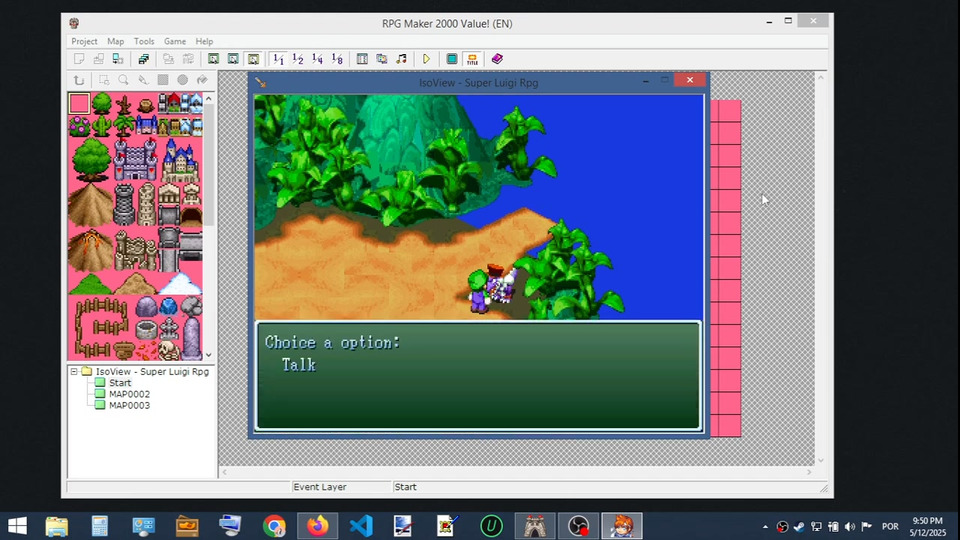
Task: Select the Start map in tree
Action: pyautogui.click(x=120, y=383)
